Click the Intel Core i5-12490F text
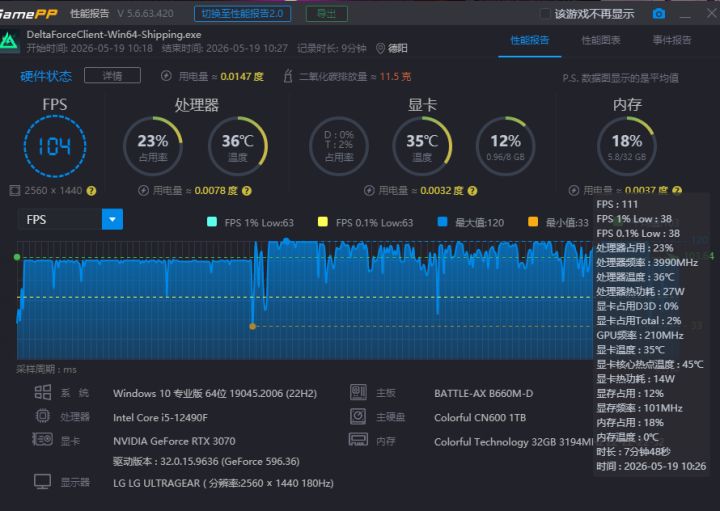720x511 pixels. (160, 417)
